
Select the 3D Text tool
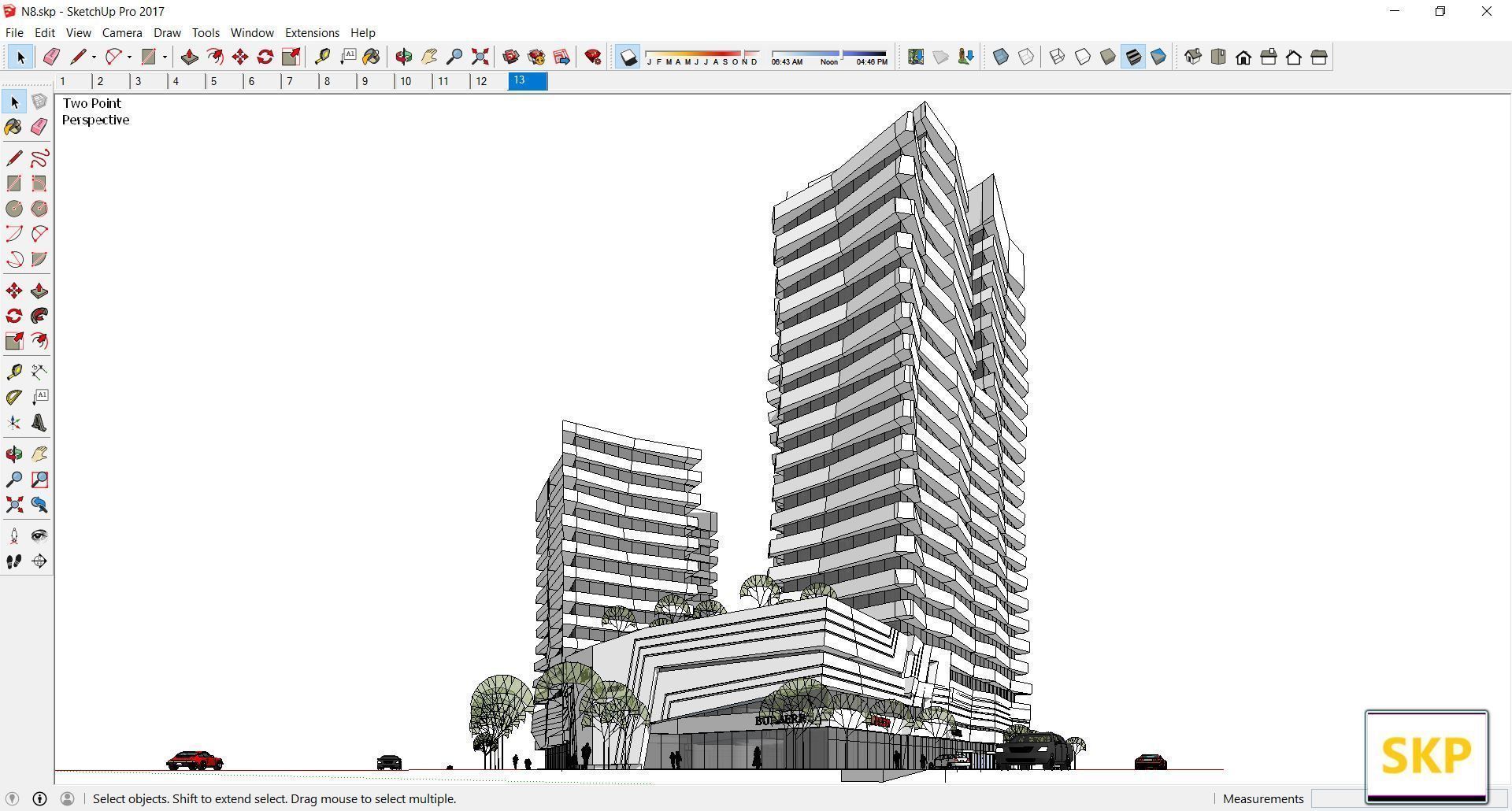click(39, 423)
